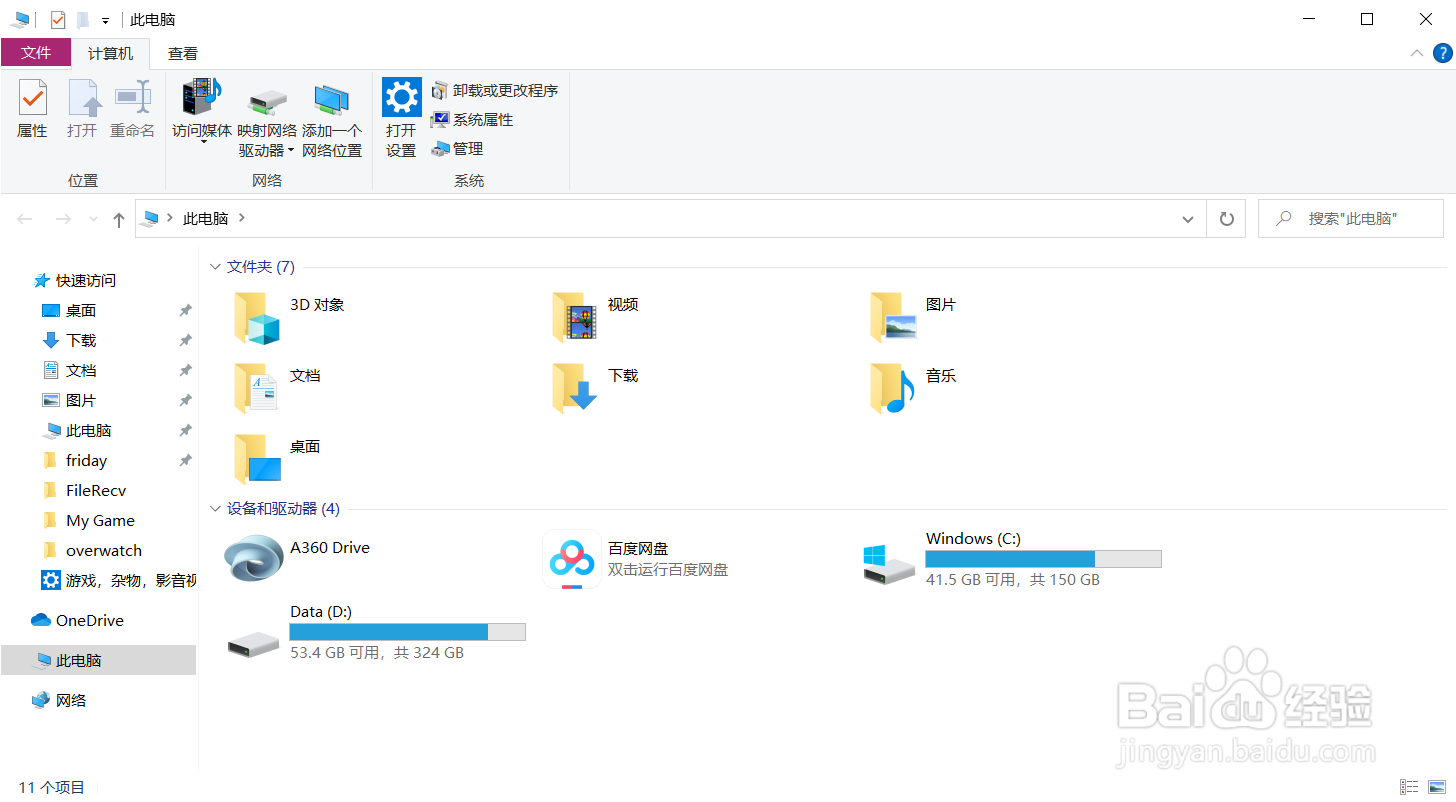
Task: Switch to the View (查看) ribbon tab
Action: 183,54
